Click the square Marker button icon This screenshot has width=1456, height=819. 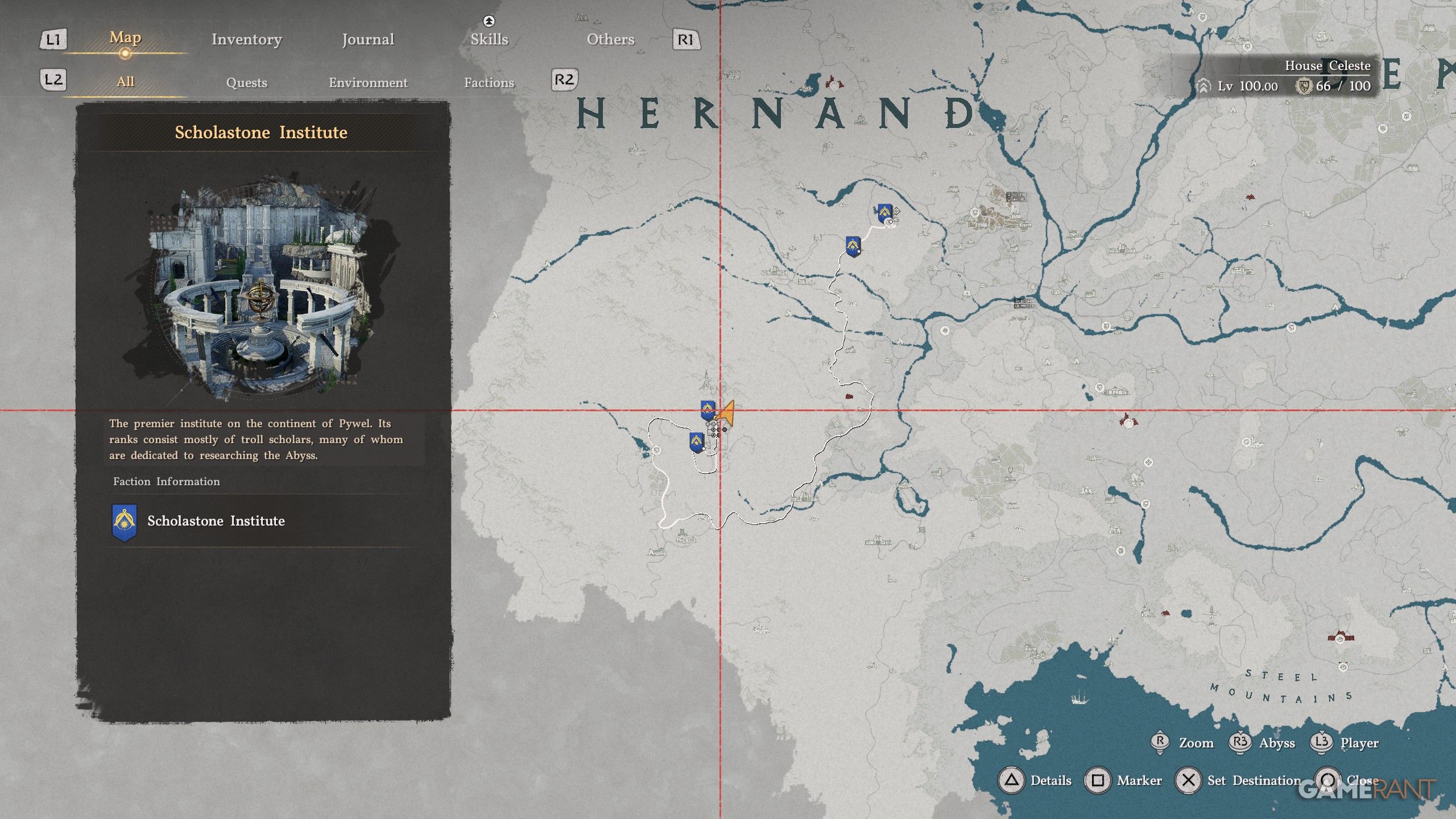click(1098, 780)
